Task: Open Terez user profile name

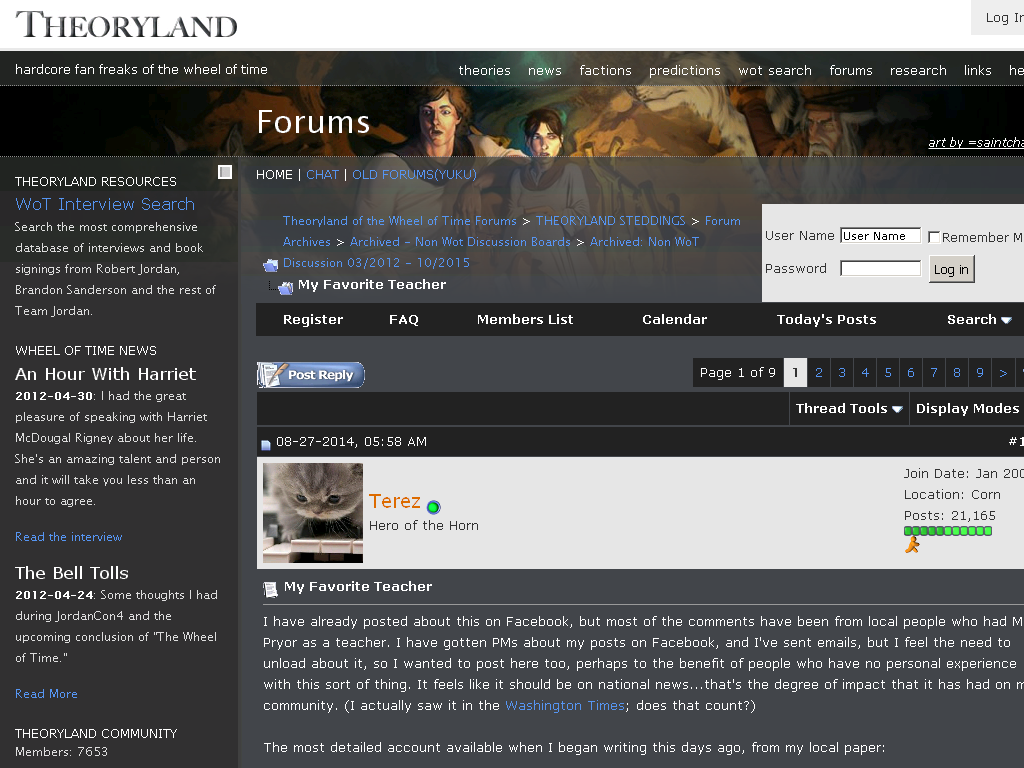Action: pos(394,501)
